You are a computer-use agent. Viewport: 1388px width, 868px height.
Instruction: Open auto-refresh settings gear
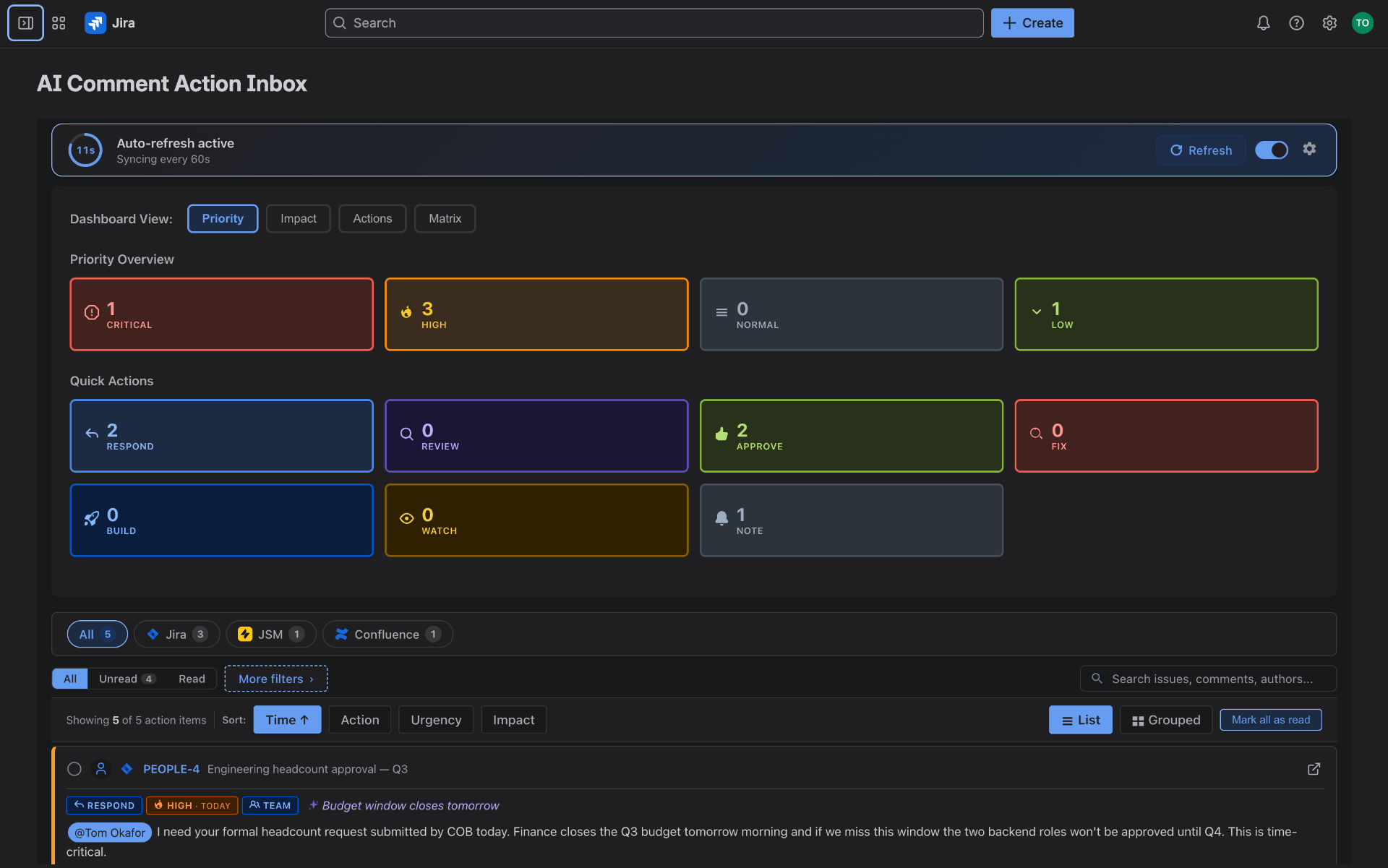point(1310,150)
